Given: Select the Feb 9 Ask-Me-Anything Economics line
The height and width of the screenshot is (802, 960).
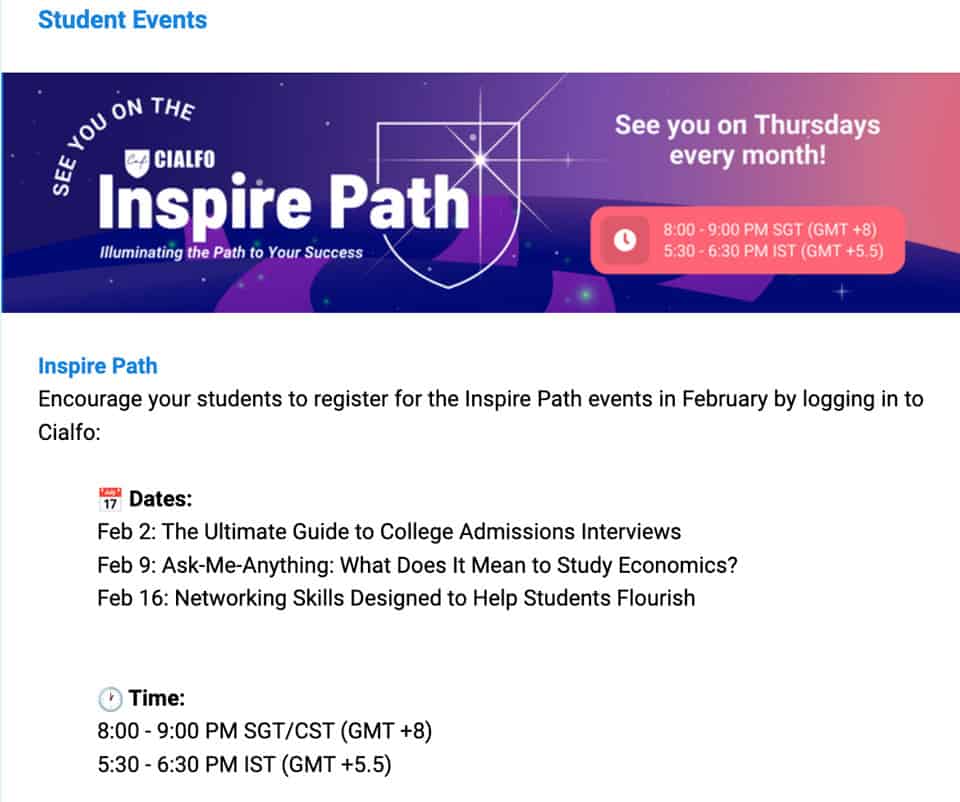Looking at the screenshot, I should pyautogui.click(x=417, y=565).
